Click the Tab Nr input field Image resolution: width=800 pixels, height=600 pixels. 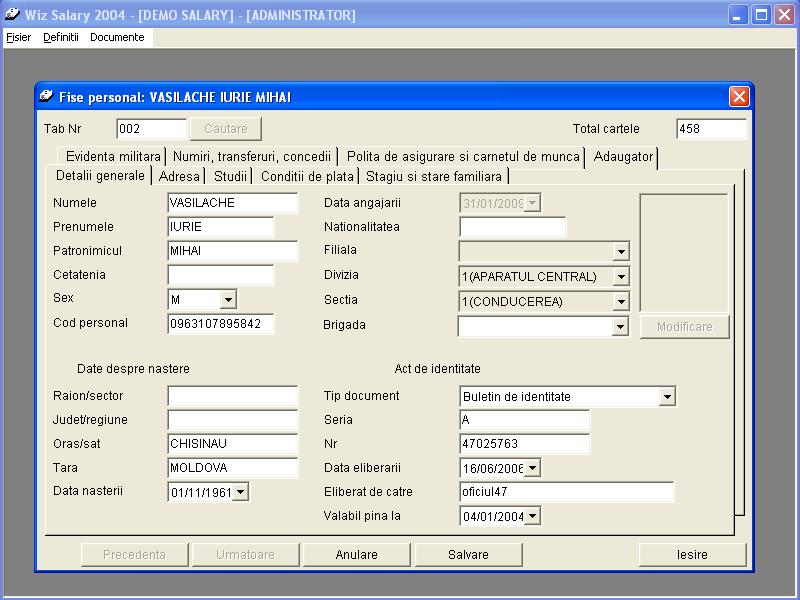pos(151,129)
